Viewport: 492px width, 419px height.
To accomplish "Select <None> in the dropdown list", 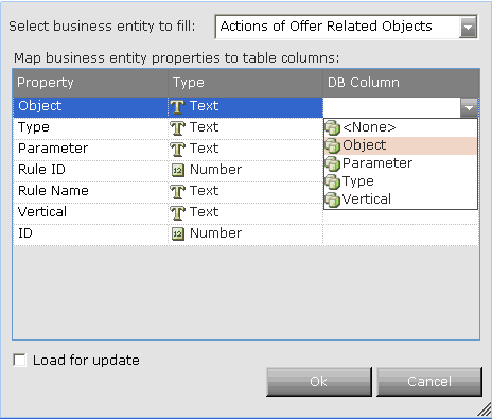I will [400, 128].
